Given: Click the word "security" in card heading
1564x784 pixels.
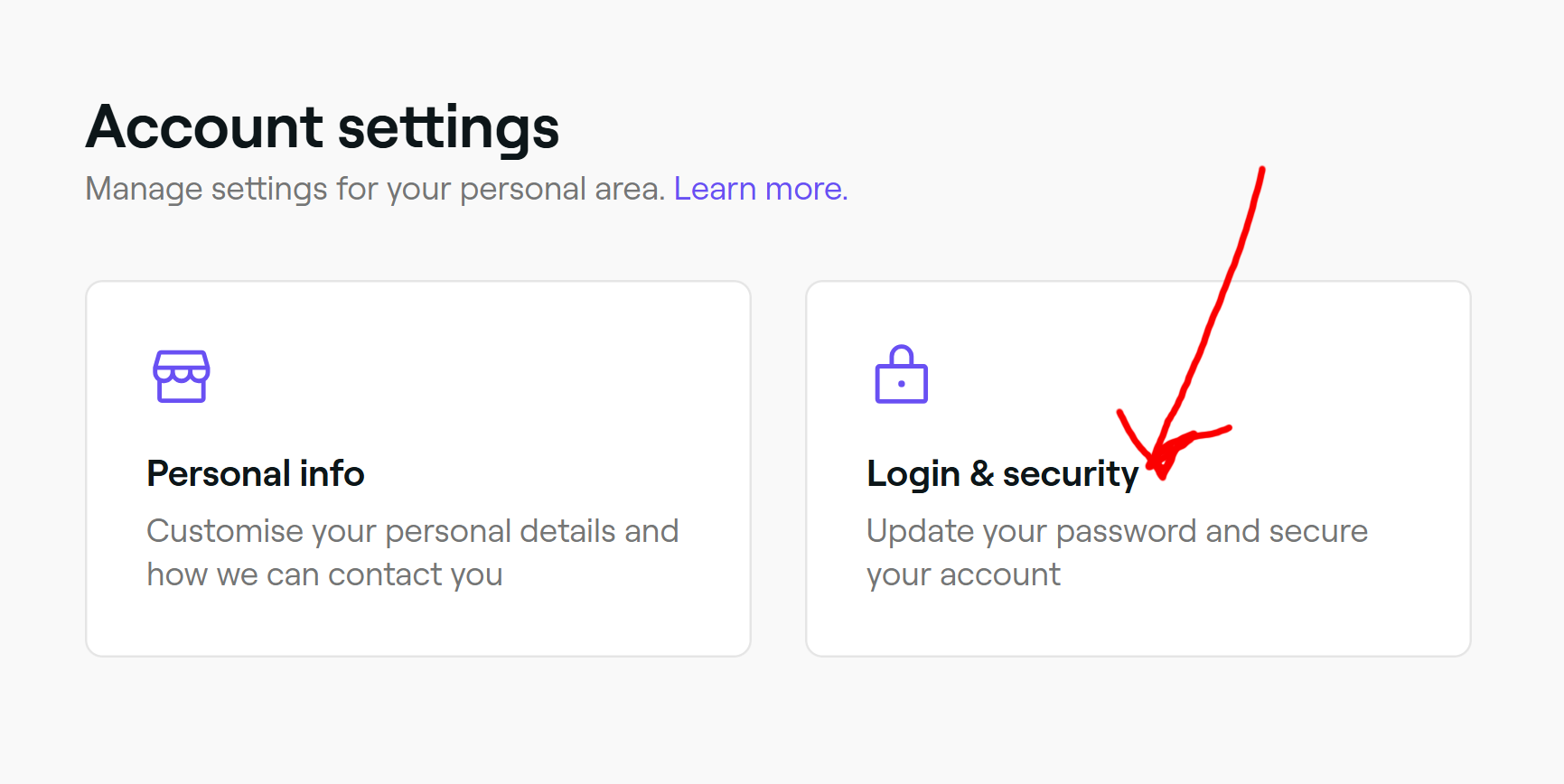Looking at the screenshot, I should coord(1071,474).
